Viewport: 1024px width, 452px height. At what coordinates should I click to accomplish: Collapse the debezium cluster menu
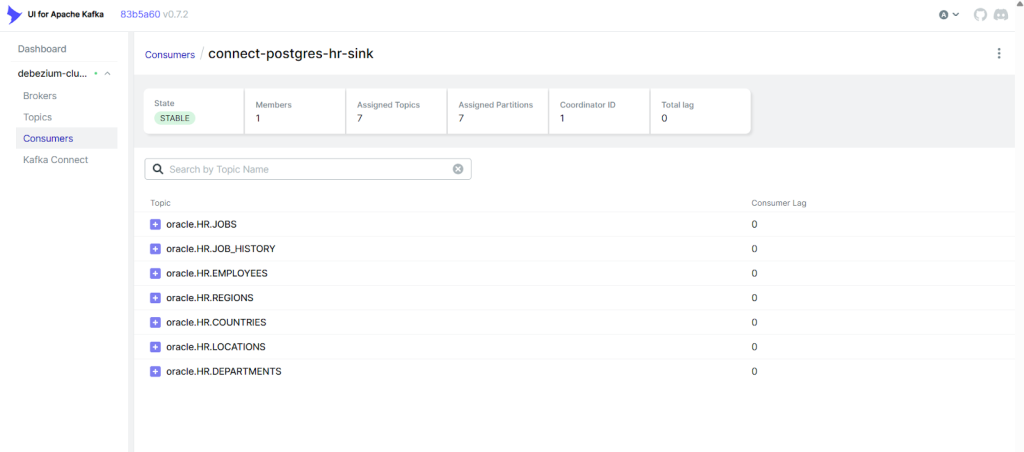click(x=108, y=74)
